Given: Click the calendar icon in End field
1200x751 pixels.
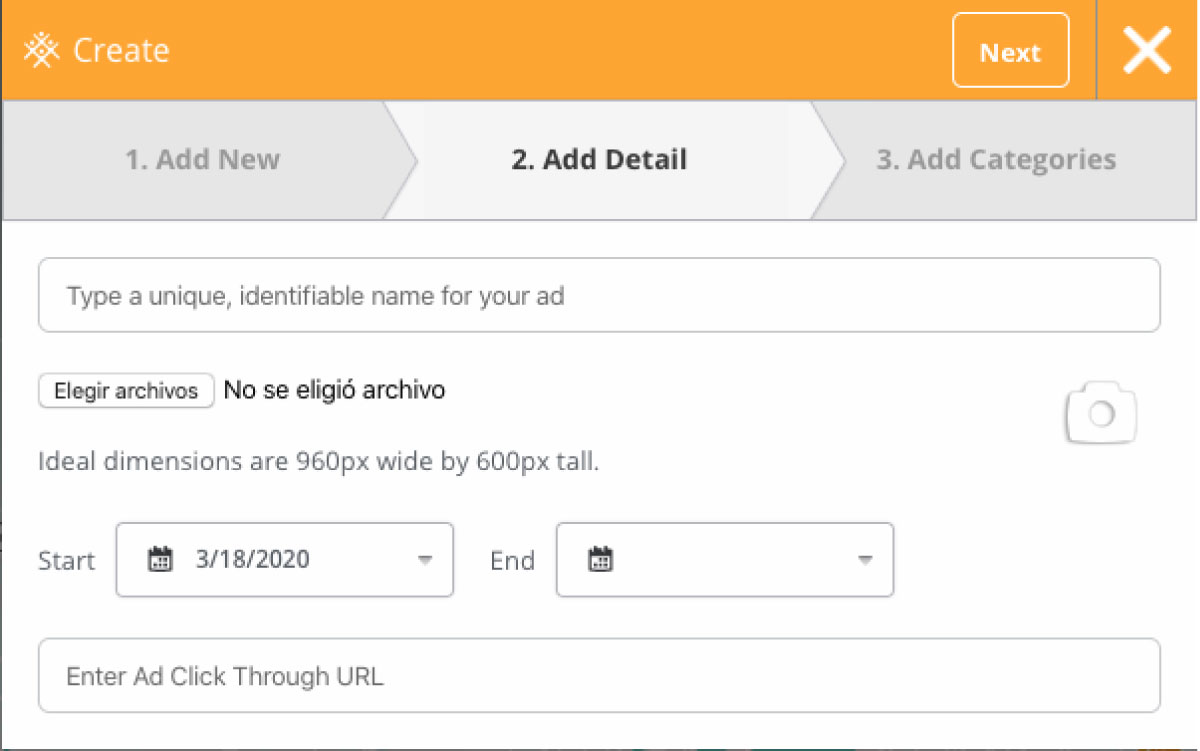Looking at the screenshot, I should (600, 559).
